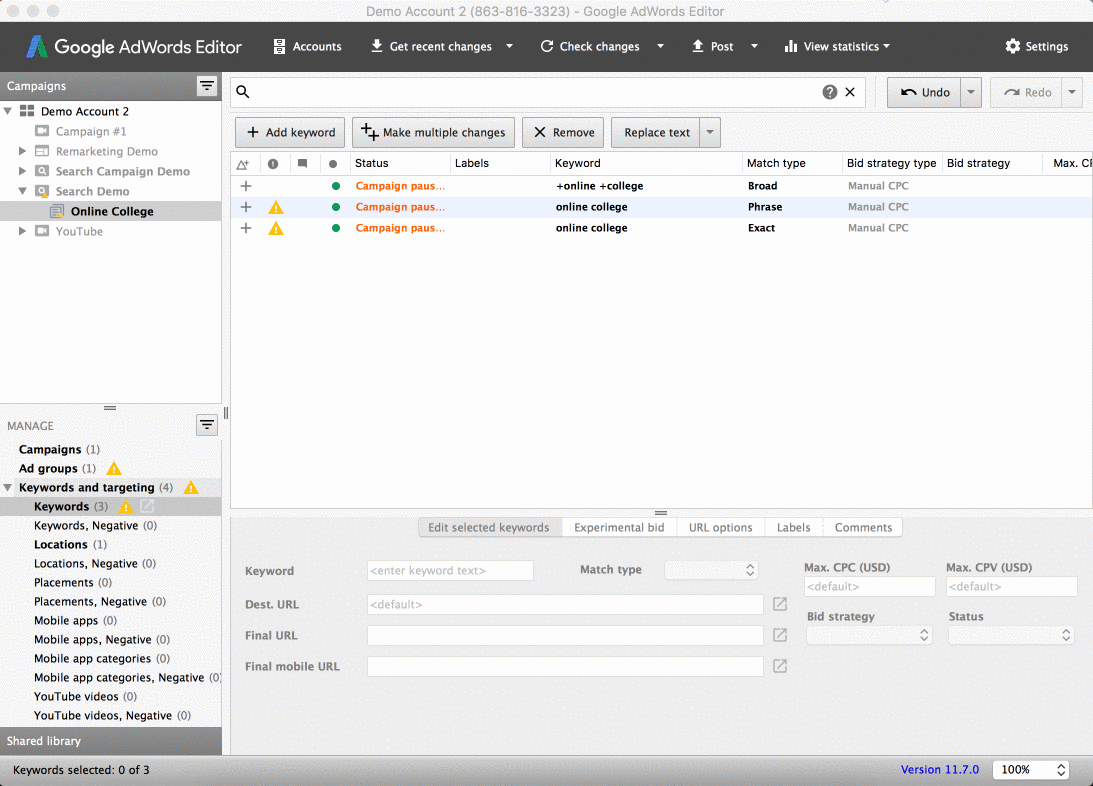Viewport: 1093px width, 786px height.
Task: Click green status dot on Broad row
Action: pos(336,186)
